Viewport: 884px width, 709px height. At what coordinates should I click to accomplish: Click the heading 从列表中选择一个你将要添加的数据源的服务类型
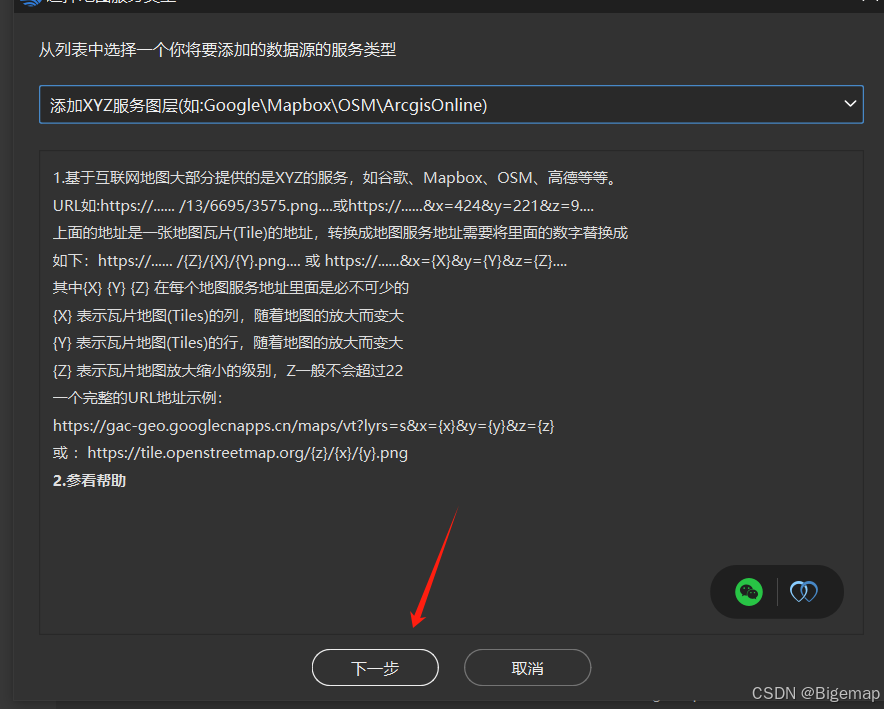[217, 50]
